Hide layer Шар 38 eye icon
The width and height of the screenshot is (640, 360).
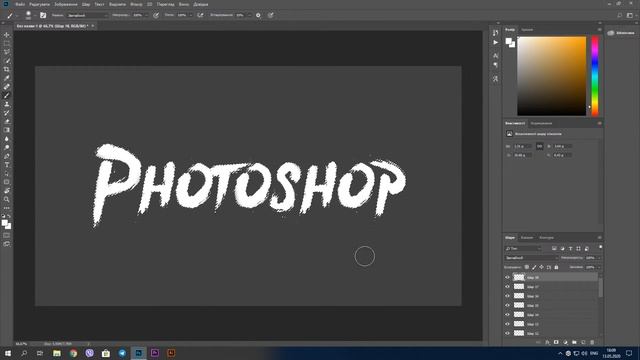click(507, 278)
